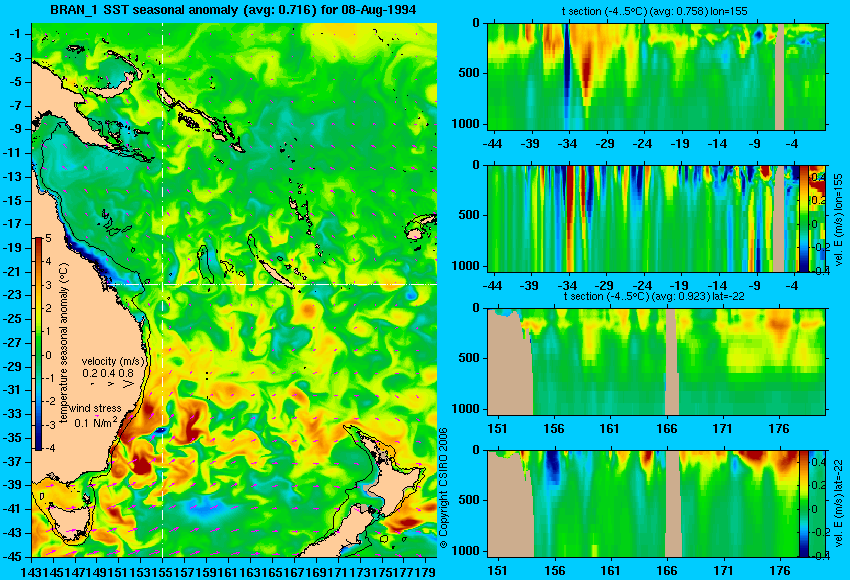Click the 'velocity (m/s)' legend text
The width and height of the screenshot is (850, 580).
[113, 361]
